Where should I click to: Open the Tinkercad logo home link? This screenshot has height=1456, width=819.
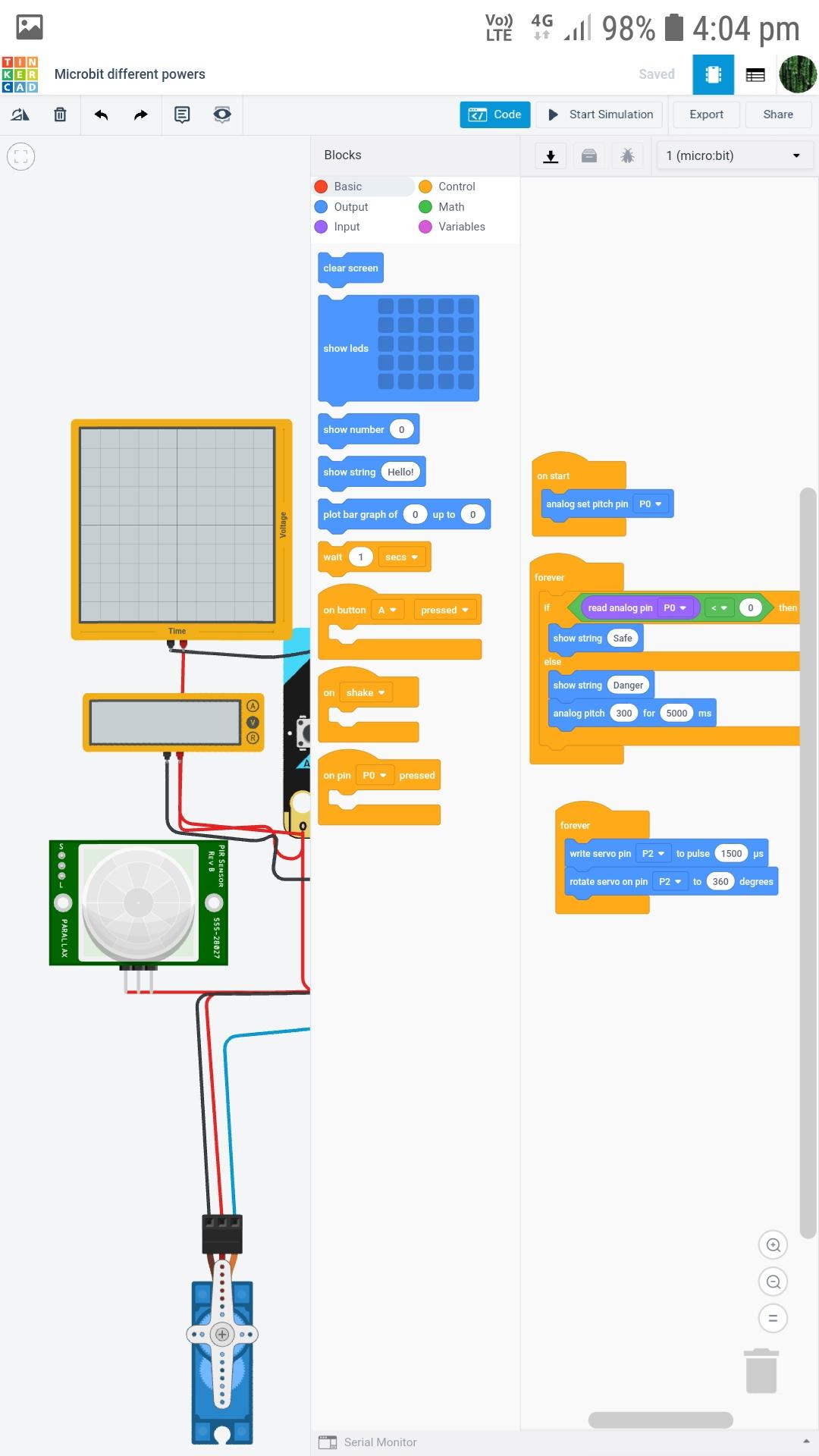[20, 74]
